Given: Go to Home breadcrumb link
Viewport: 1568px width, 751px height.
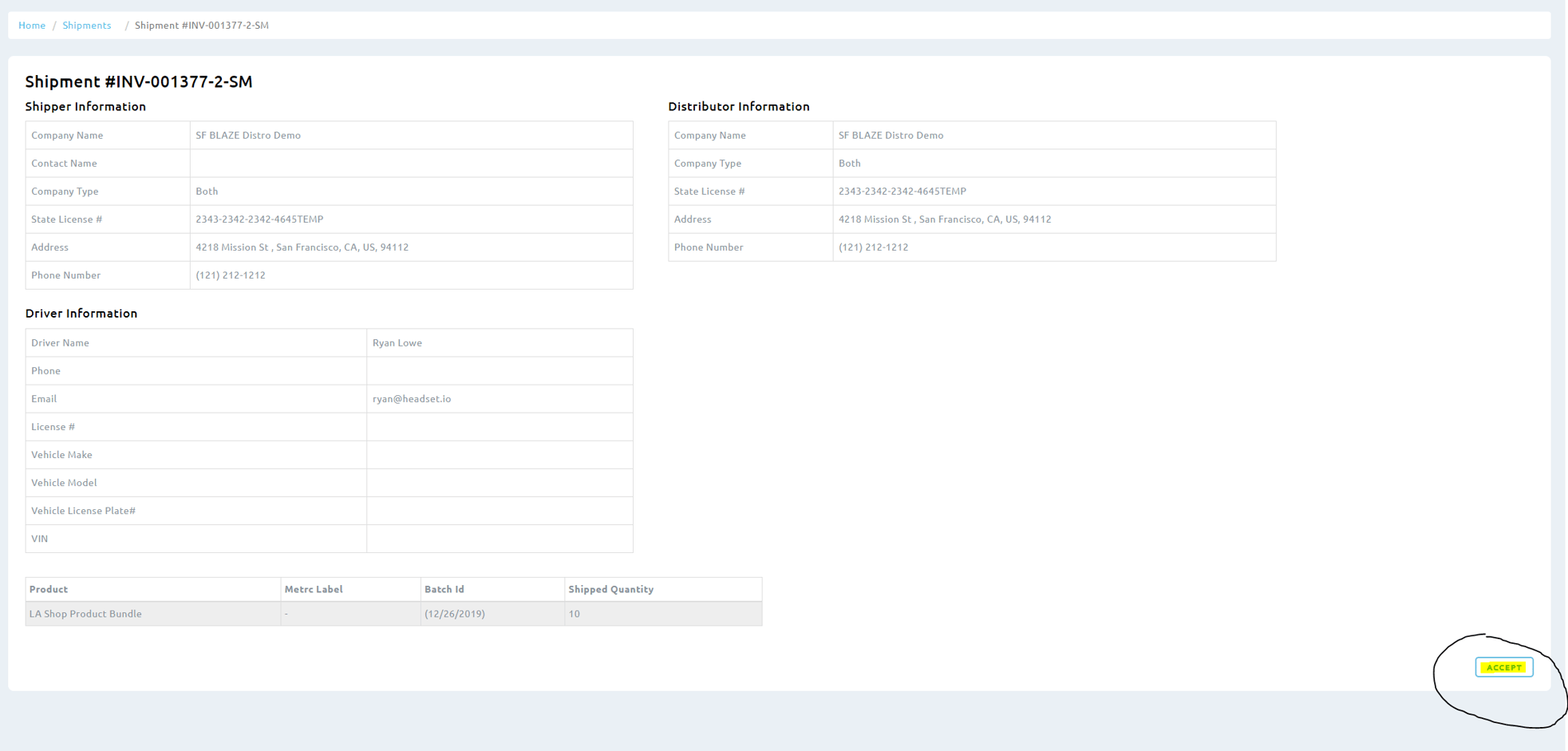Looking at the screenshot, I should point(32,26).
